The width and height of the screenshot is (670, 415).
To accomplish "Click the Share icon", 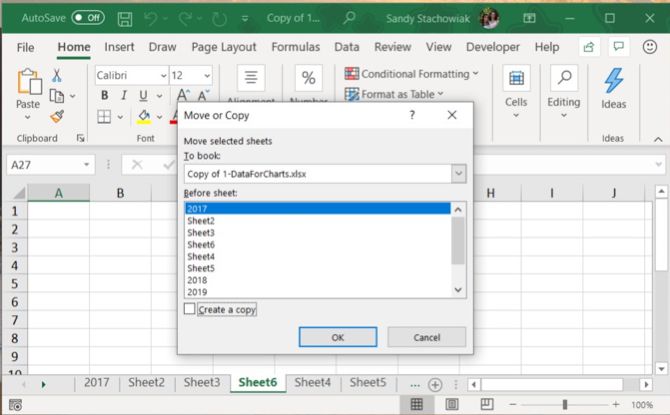I will (589, 47).
